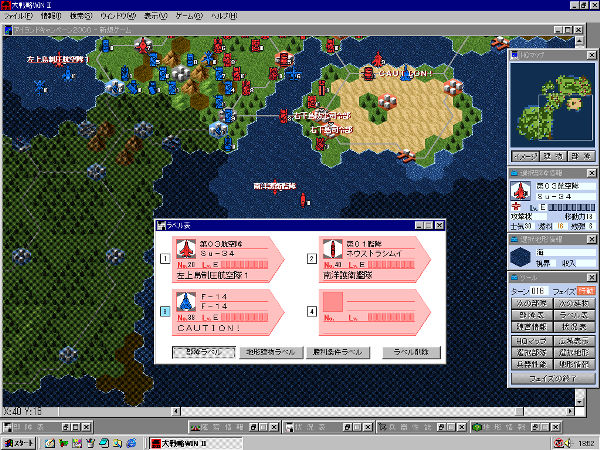Screen dimensions: 600x450
Task: Open the ゲーム(G) menu
Action: (x=189, y=16)
